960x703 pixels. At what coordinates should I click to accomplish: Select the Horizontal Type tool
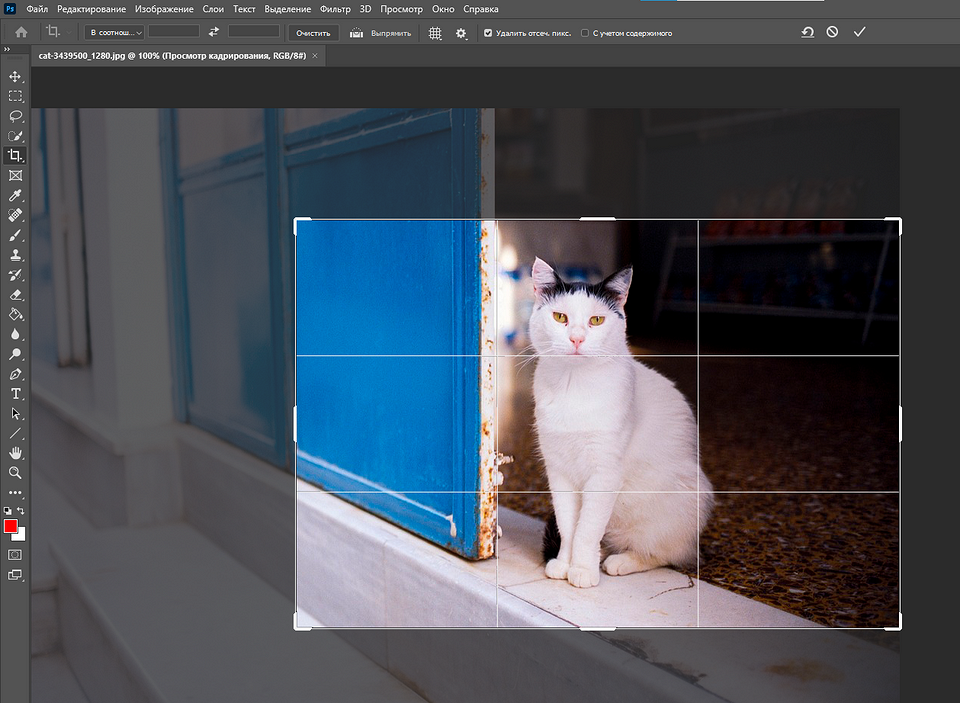pos(15,393)
